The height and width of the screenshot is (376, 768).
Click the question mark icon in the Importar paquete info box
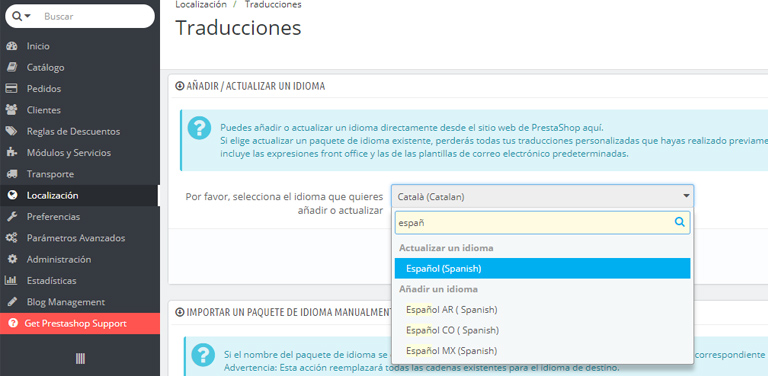point(203,355)
